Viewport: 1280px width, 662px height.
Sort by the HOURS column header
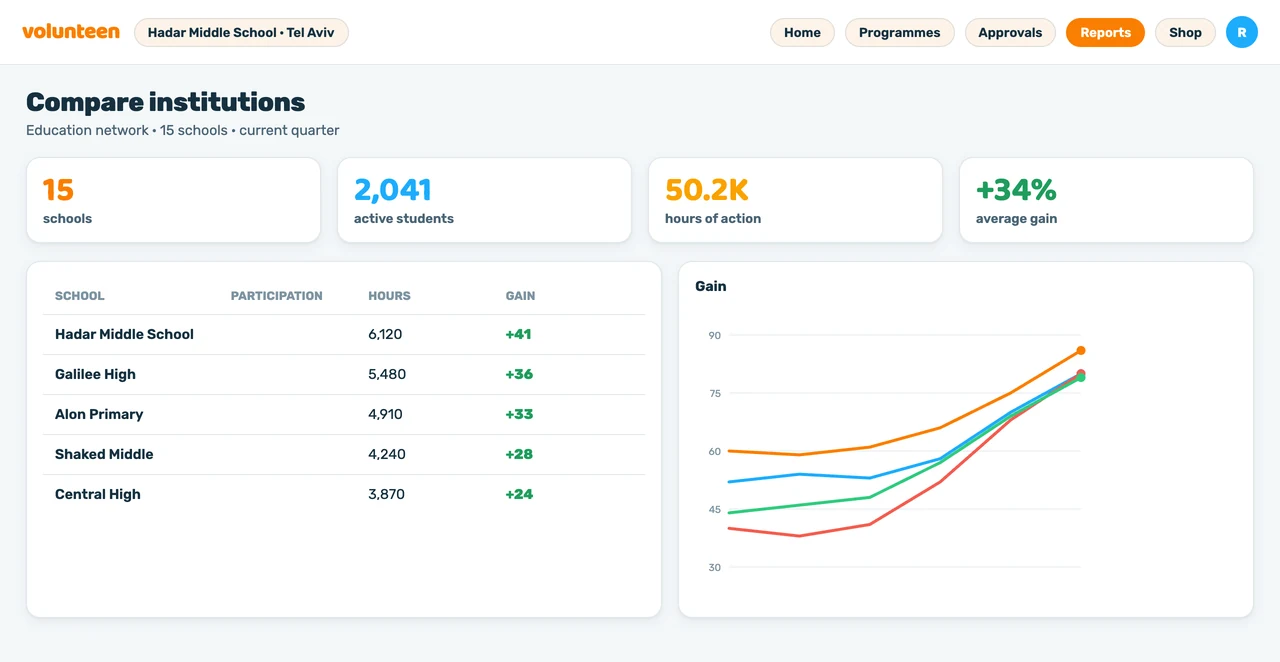point(389,296)
